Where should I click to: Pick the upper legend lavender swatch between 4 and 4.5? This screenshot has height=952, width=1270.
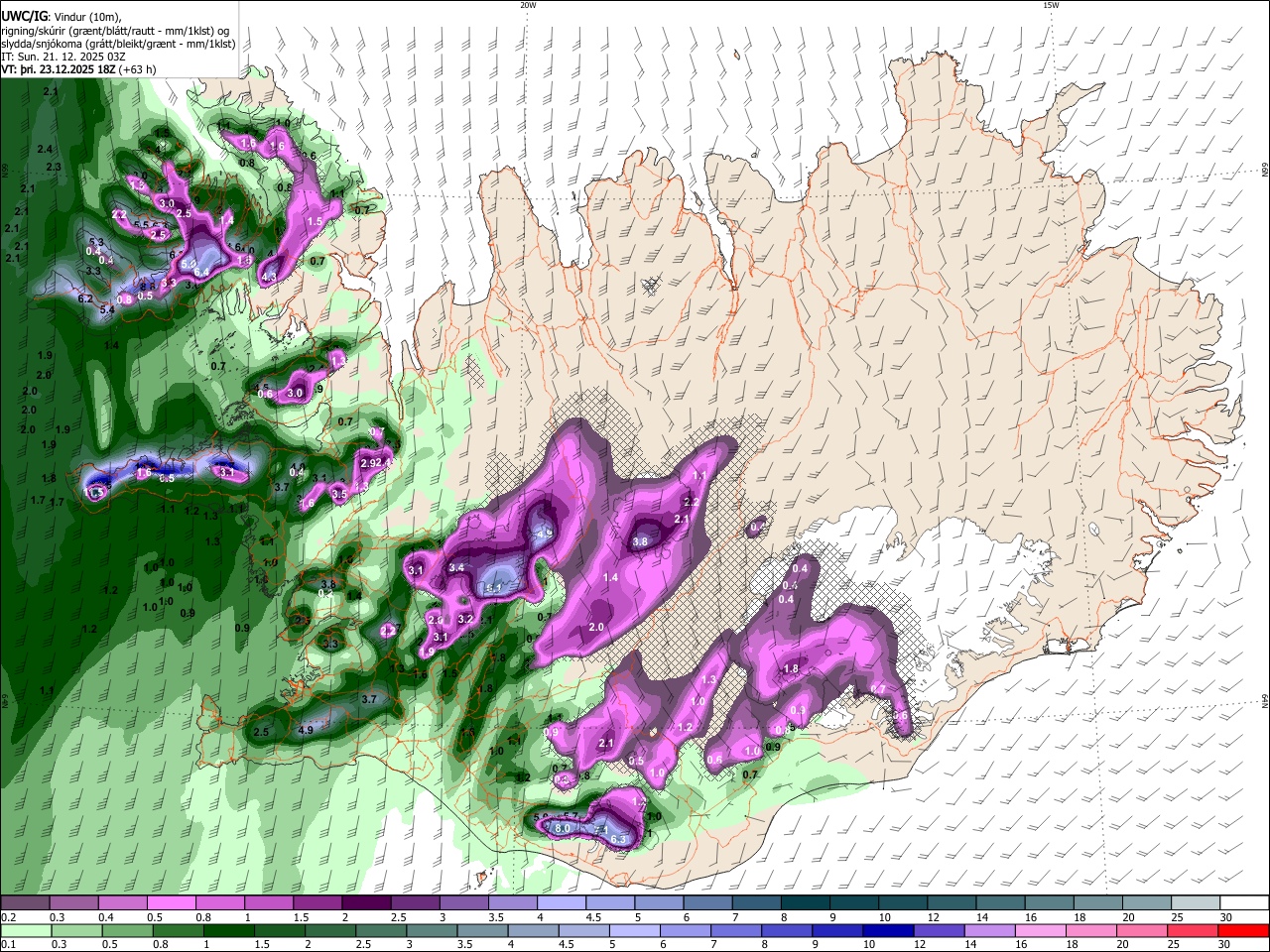(560, 903)
